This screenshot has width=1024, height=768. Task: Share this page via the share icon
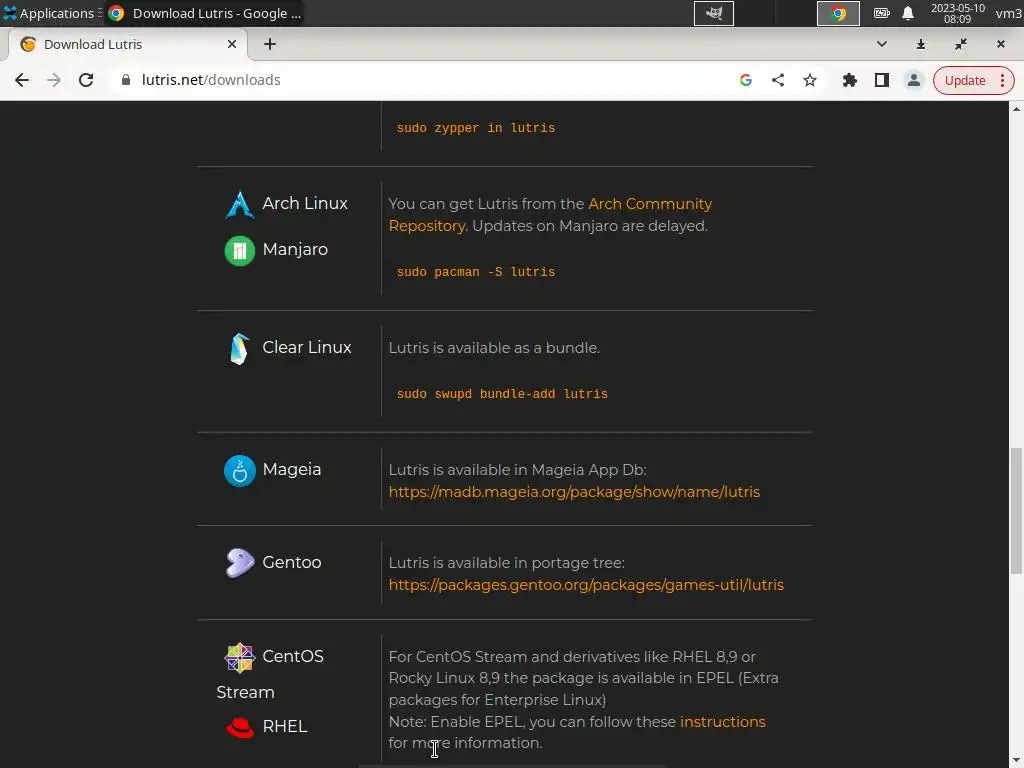point(778,80)
